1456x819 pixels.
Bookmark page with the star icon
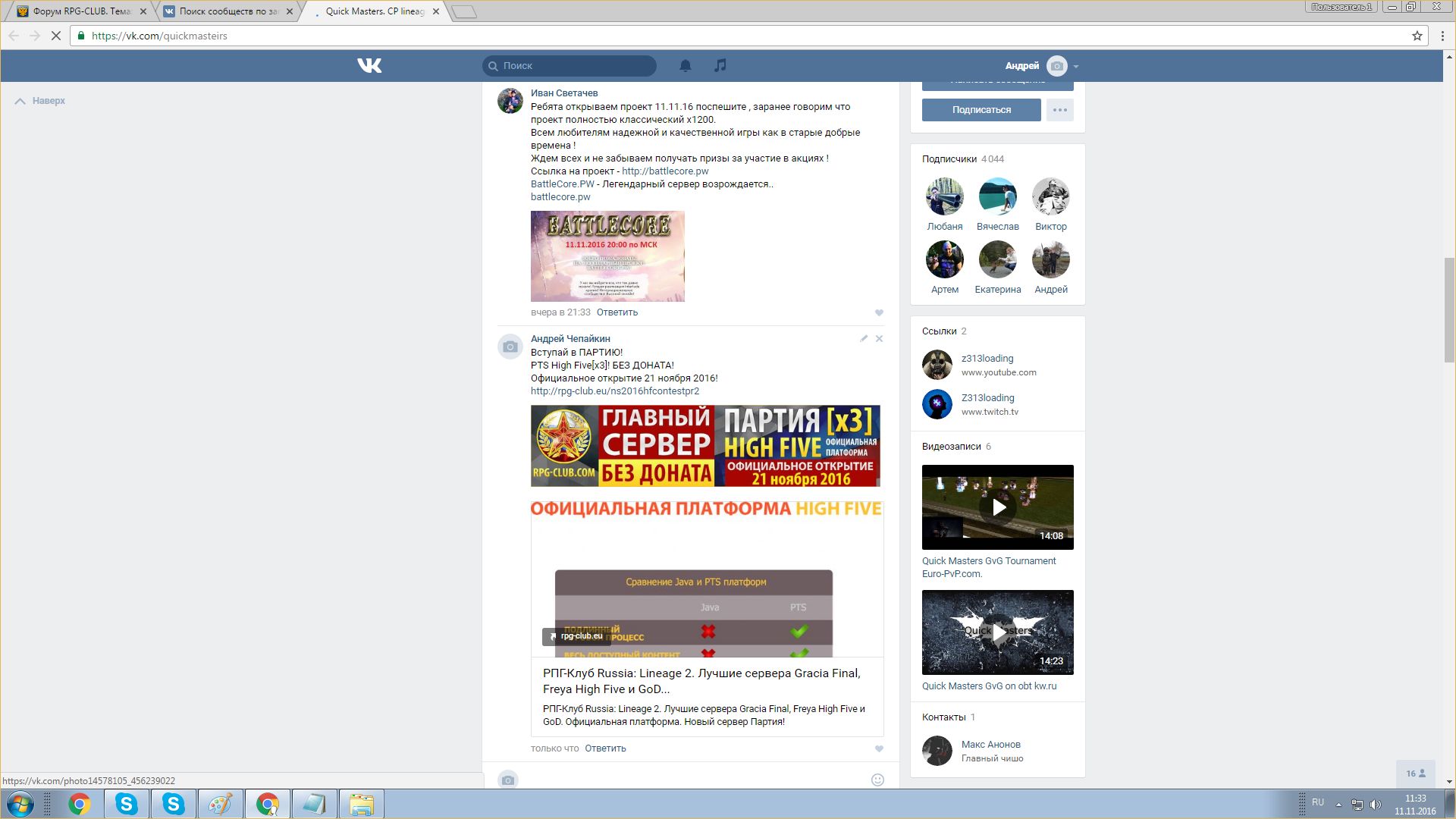[1417, 36]
